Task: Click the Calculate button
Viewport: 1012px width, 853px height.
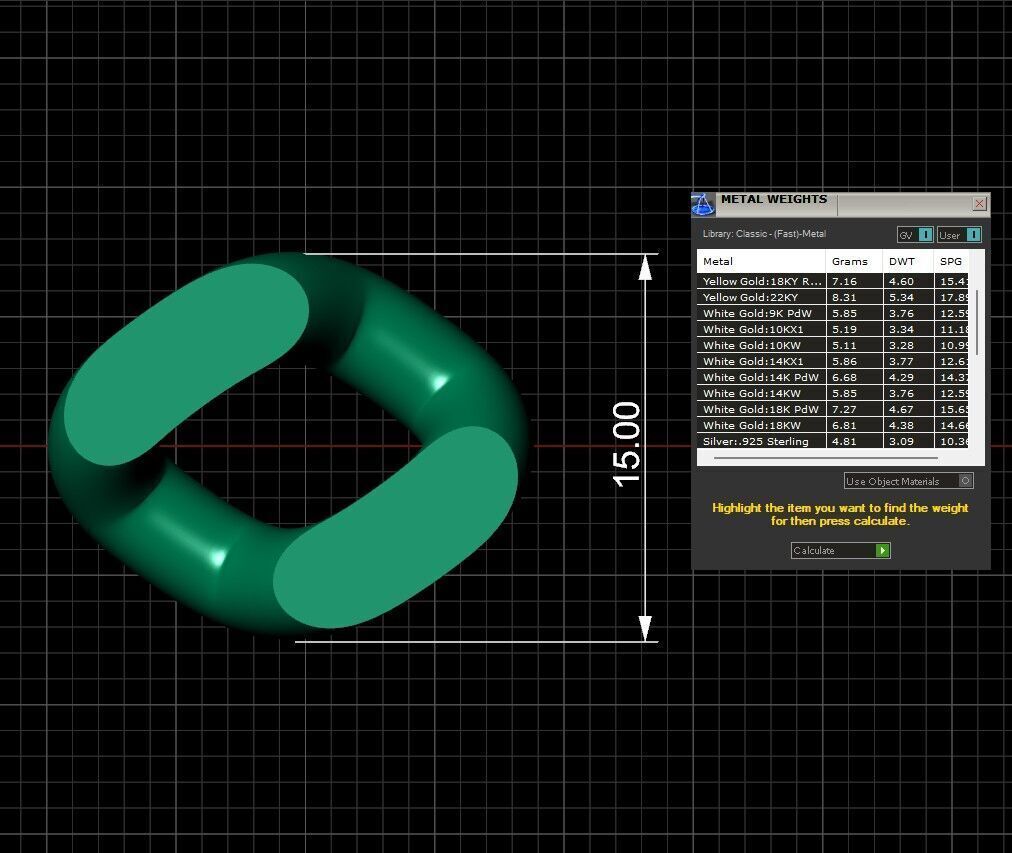Action: (x=840, y=550)
